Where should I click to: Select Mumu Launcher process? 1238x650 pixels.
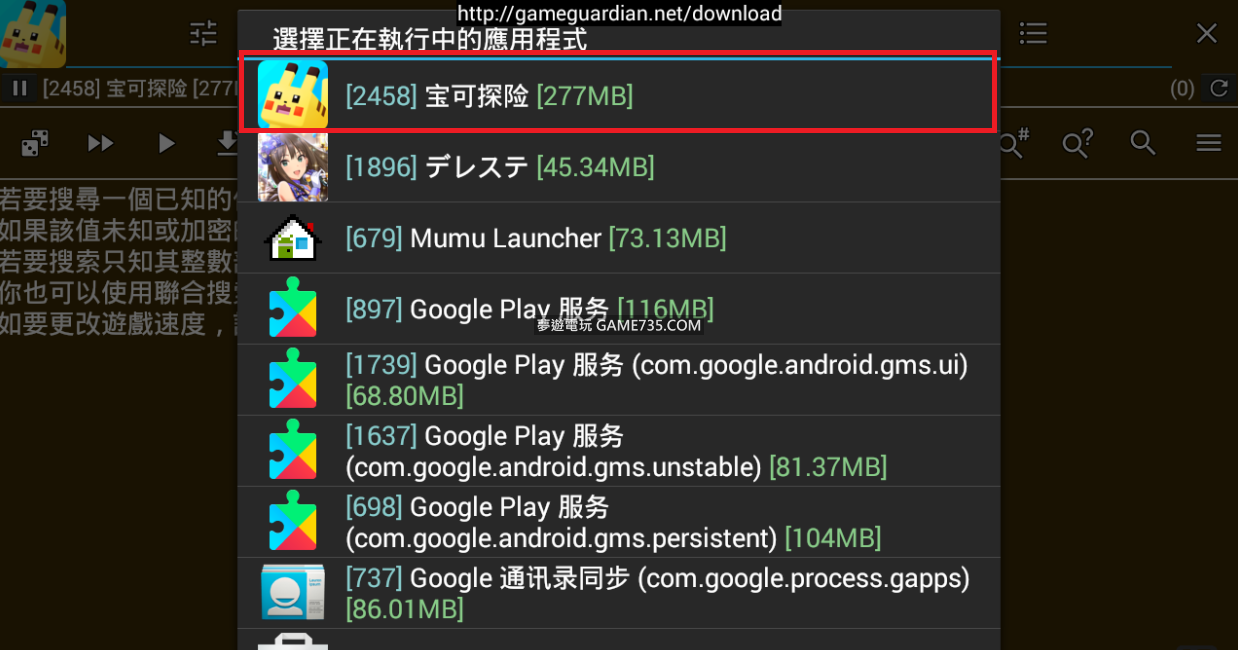coord(618,238)
